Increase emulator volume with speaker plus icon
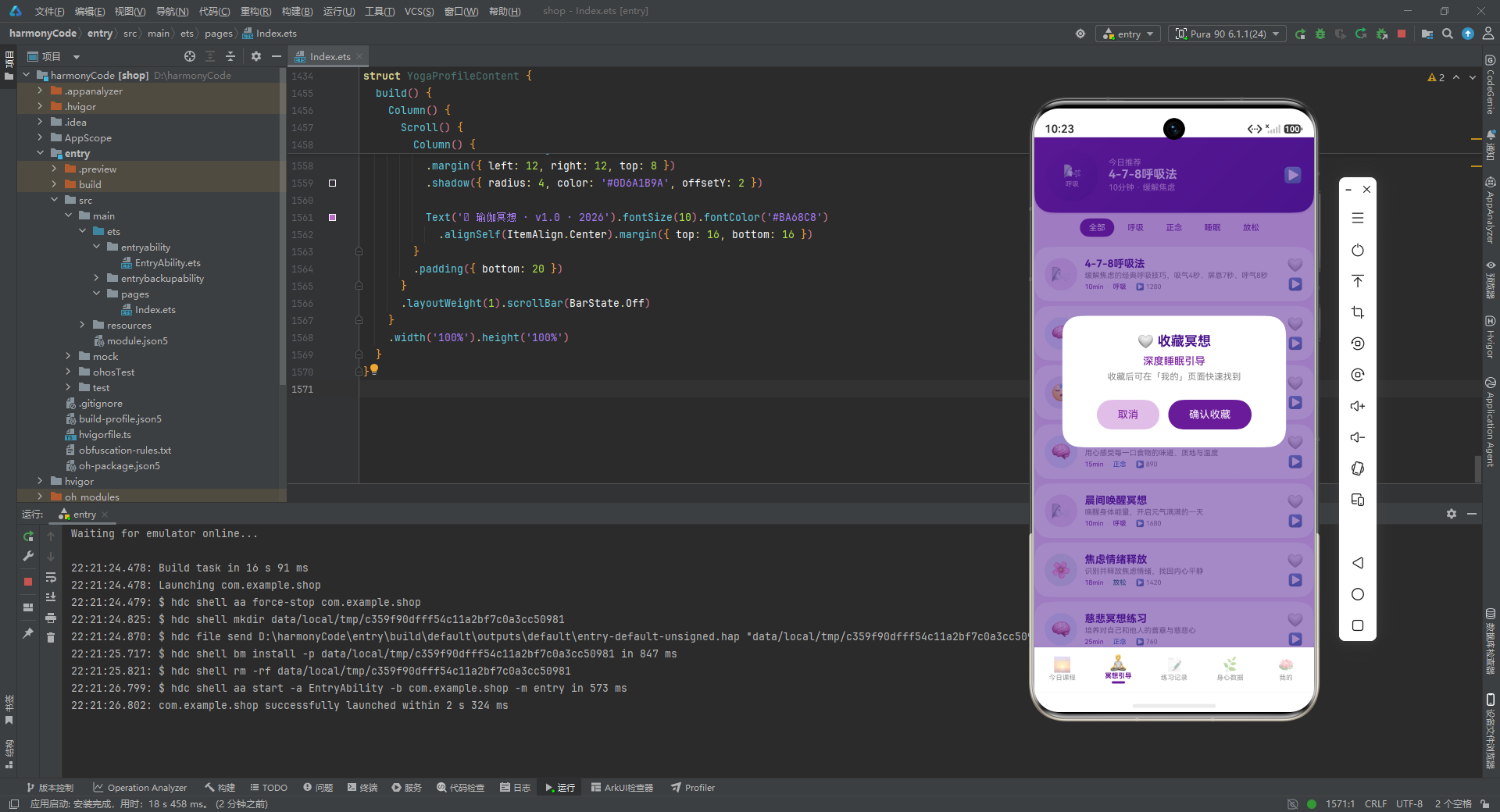1500x812 pixels. [1358, 406]
